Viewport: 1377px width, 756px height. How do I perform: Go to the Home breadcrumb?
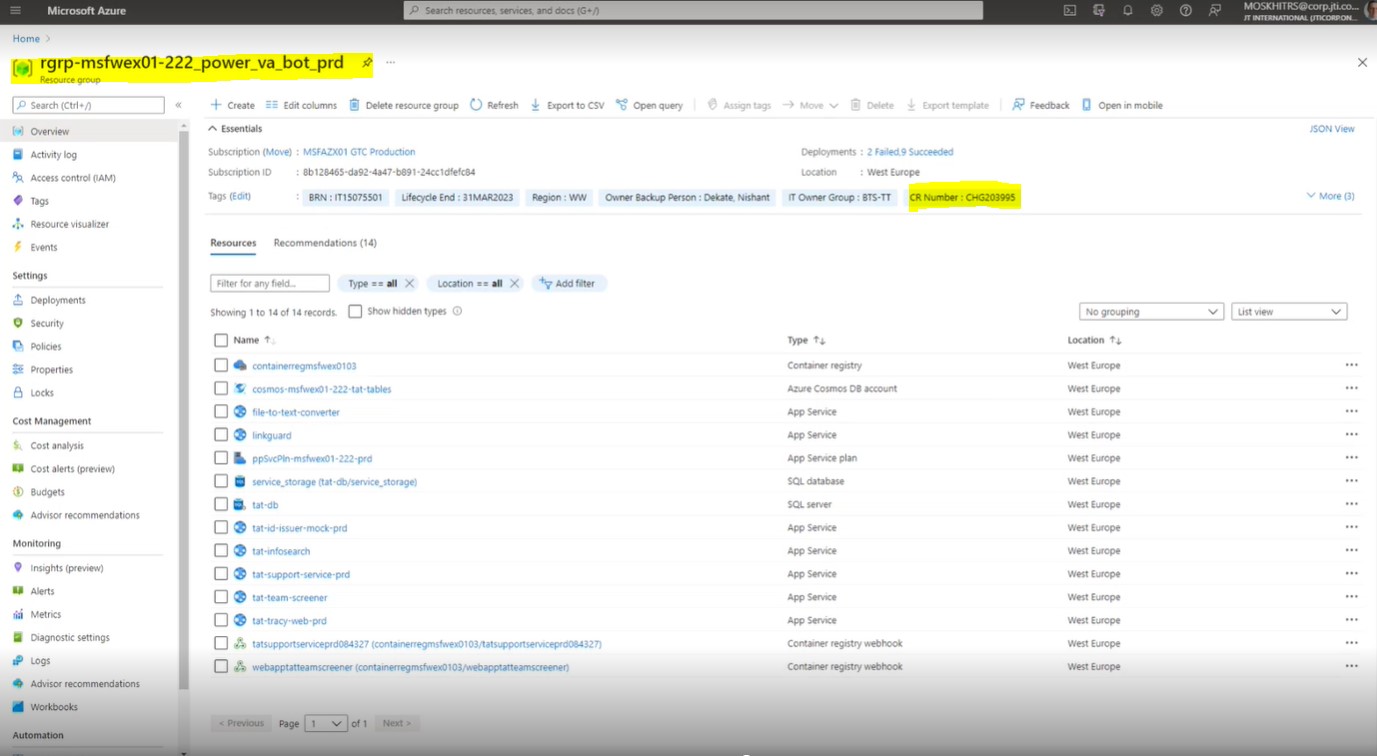tap(26, 39)
